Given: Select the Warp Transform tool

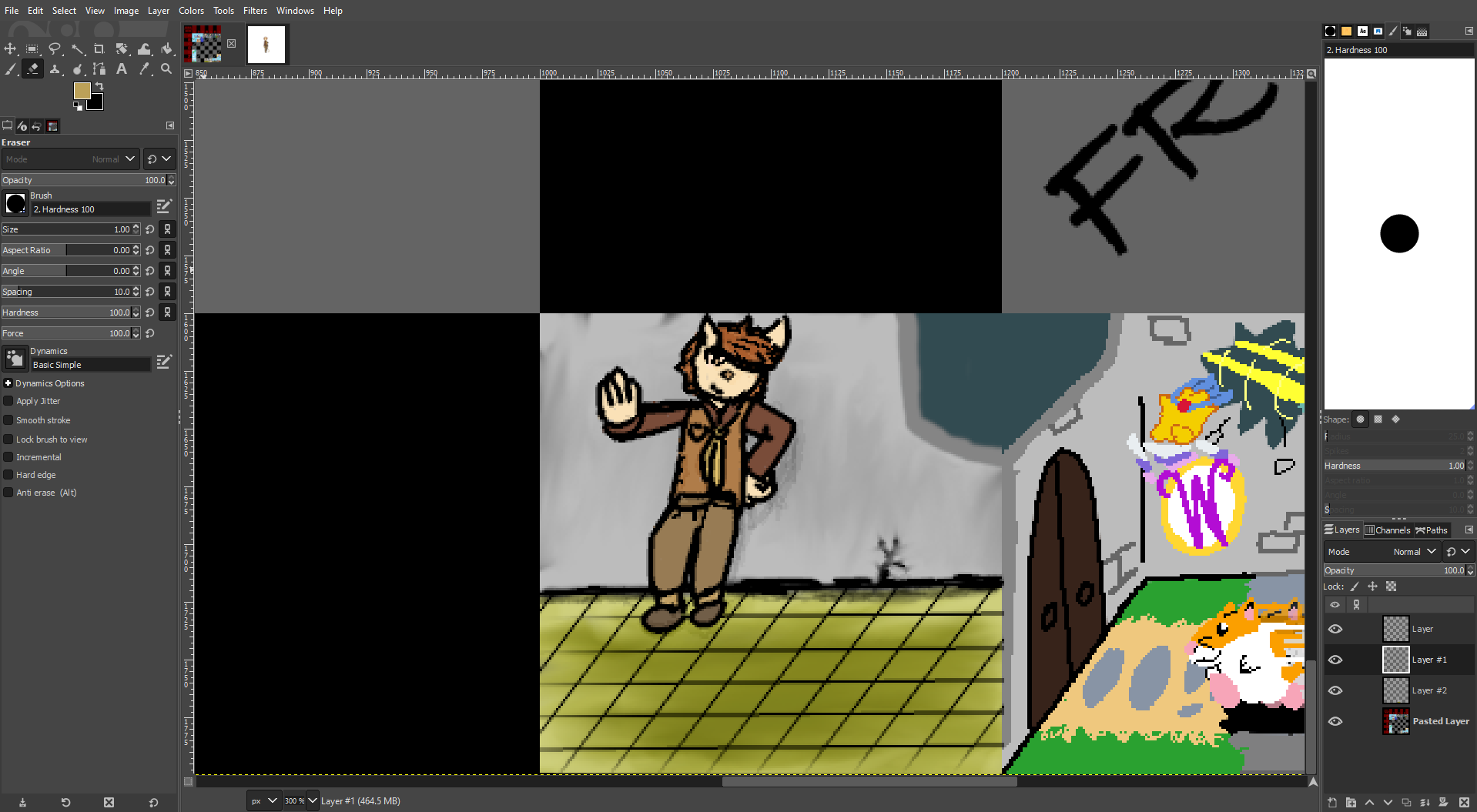Looking at the screenshot, I should click(144, 49).
